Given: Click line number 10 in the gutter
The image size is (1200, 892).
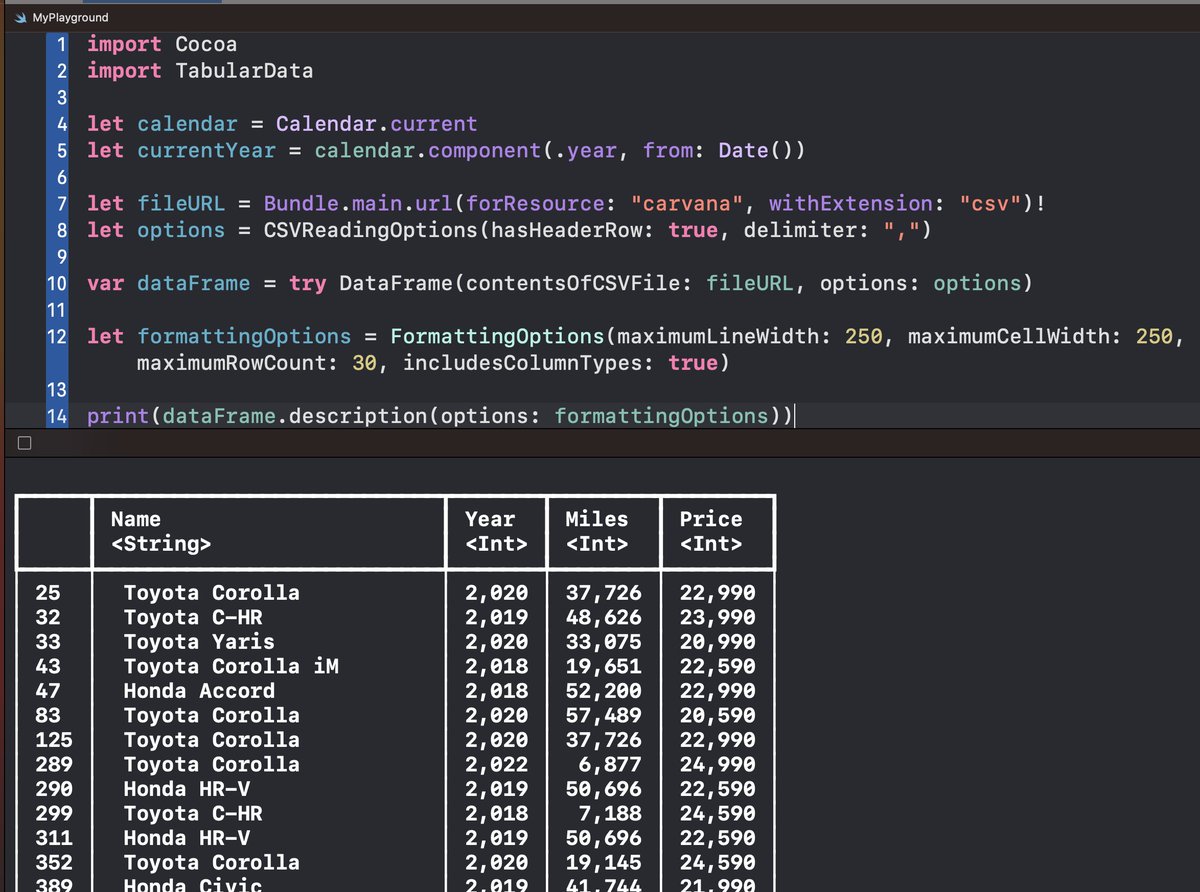Looking at the screenshot, I should click(56, 283).
